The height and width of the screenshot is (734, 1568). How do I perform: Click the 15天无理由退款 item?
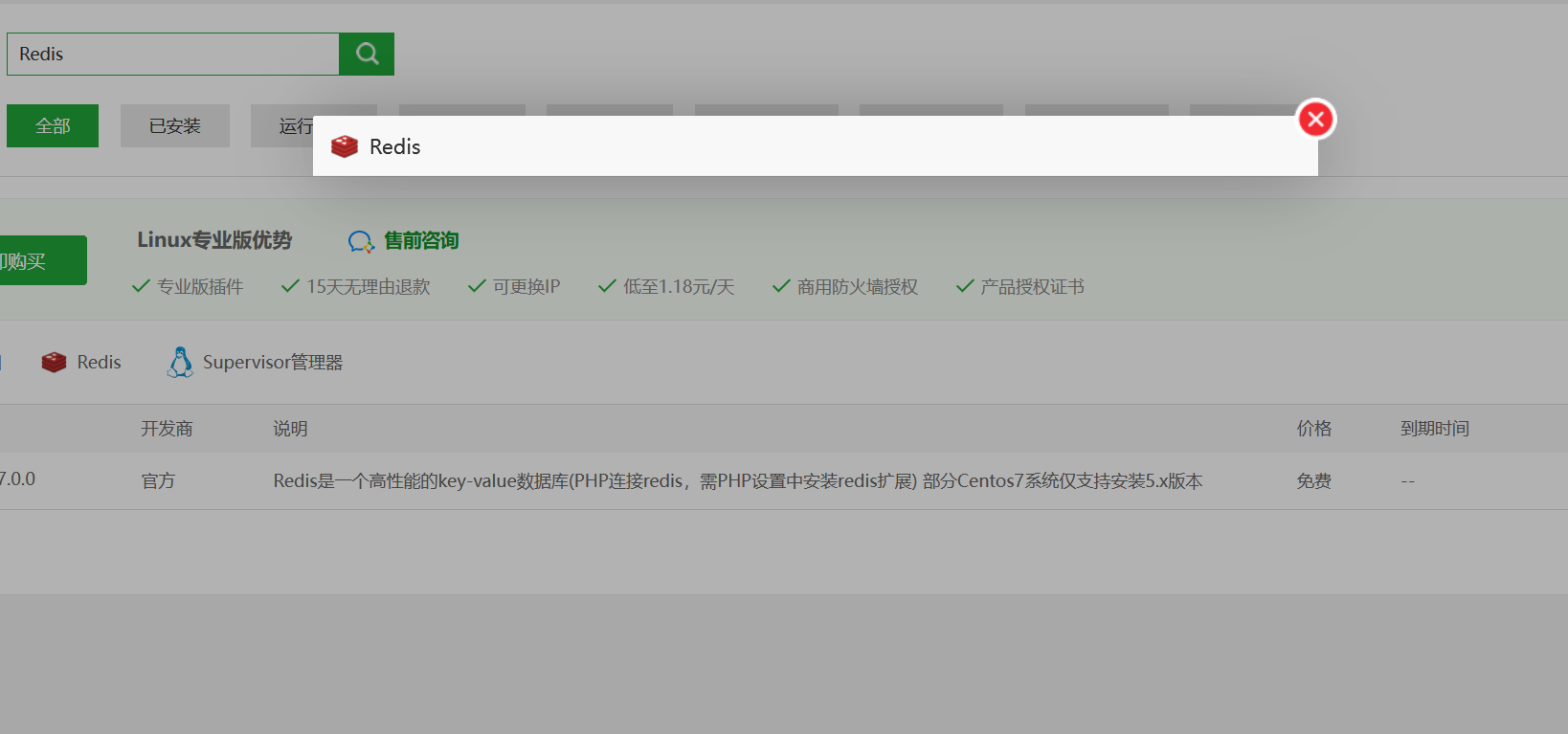[x=356, y=286]
